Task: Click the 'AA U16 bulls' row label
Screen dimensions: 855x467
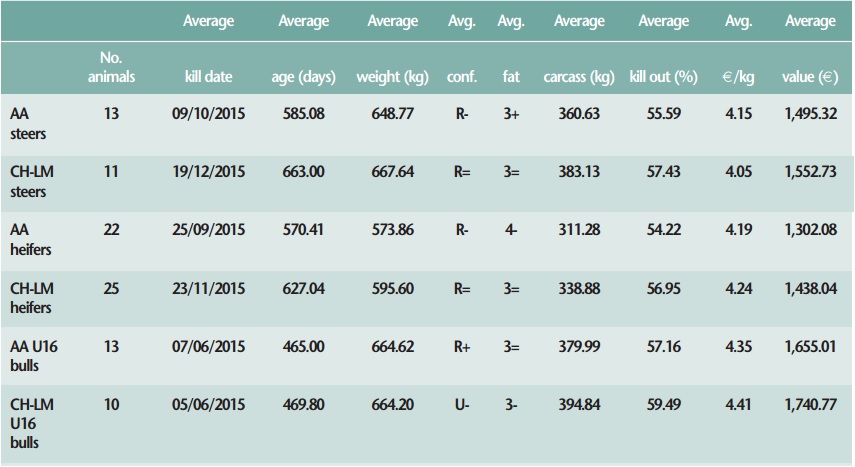Action: [x=36, y=355]
